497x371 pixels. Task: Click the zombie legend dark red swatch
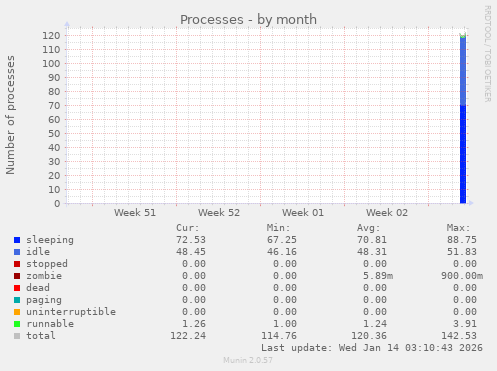coord(17,276)
